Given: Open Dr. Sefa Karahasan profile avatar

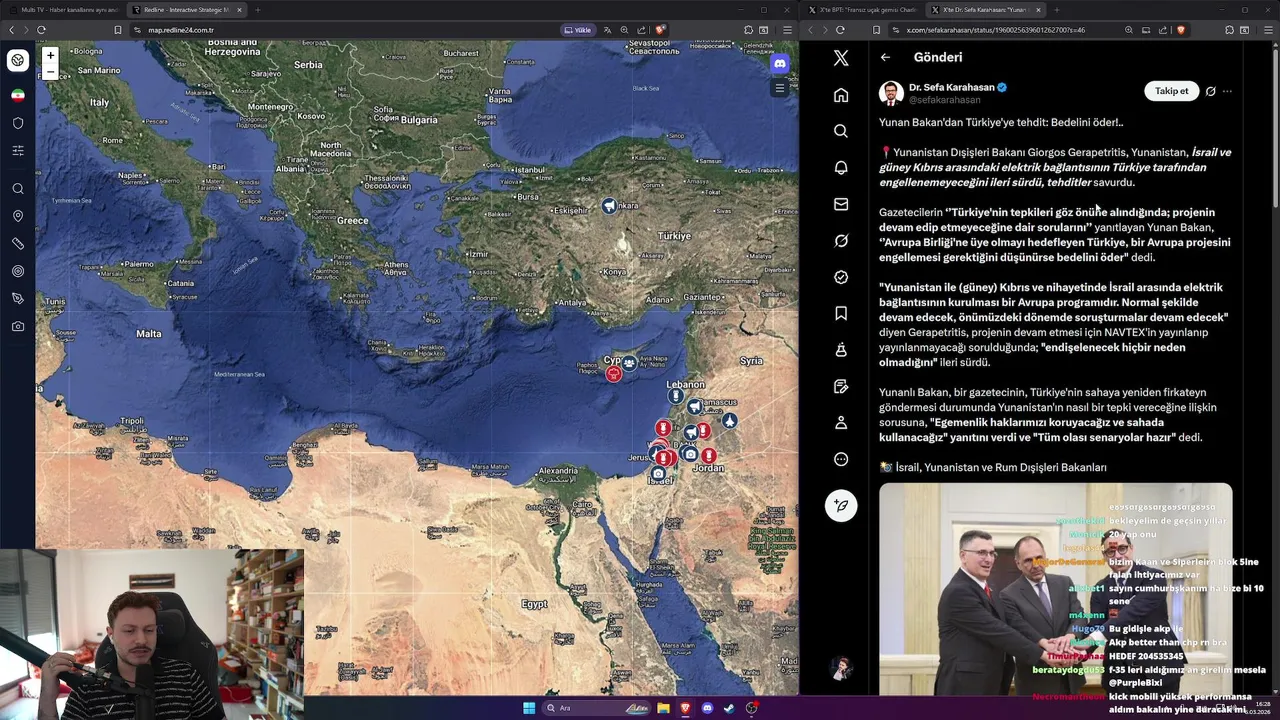Looking at the screenshot, I should (891, 93).
